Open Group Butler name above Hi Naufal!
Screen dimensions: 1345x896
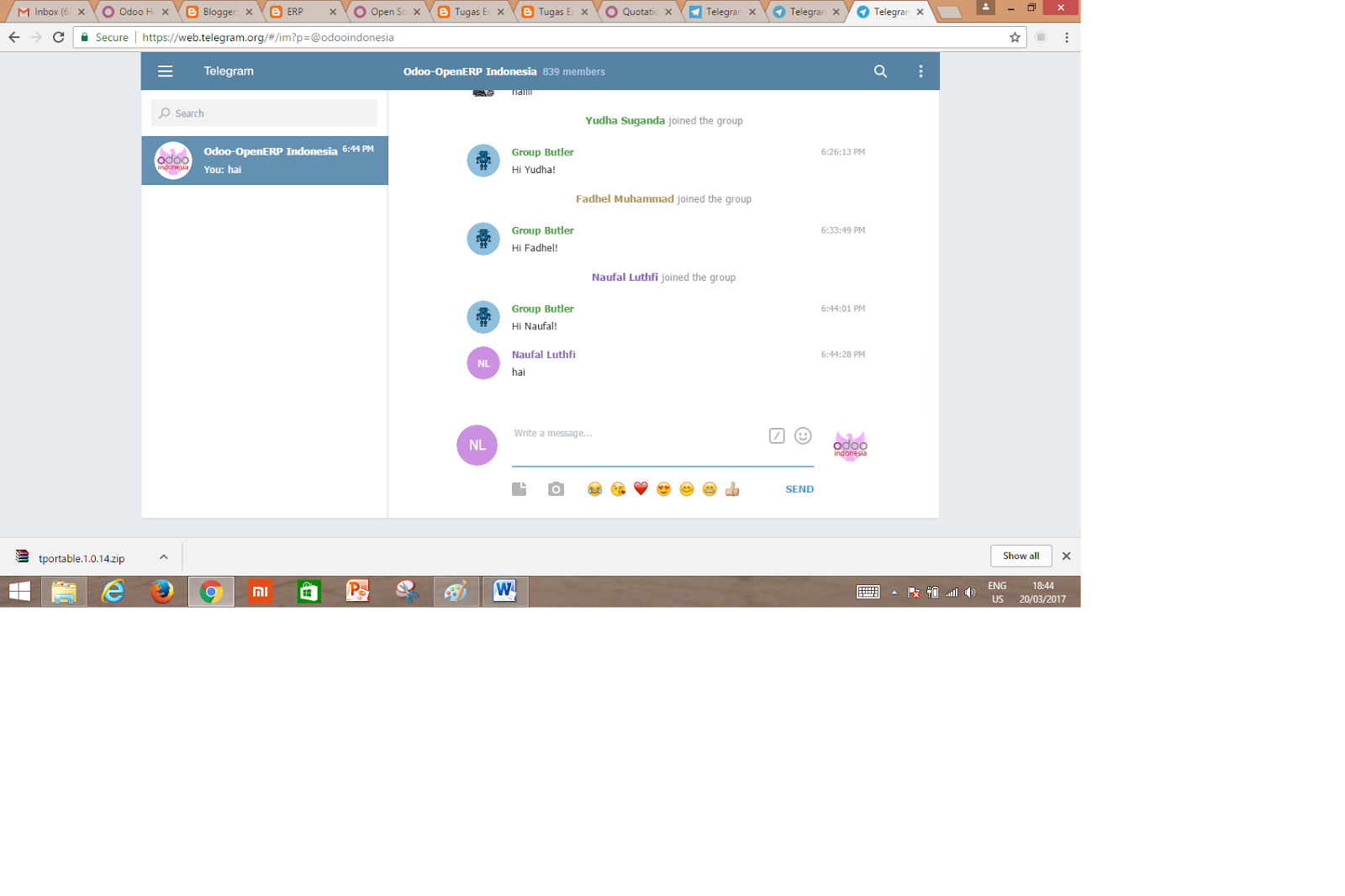pos(542,309)
